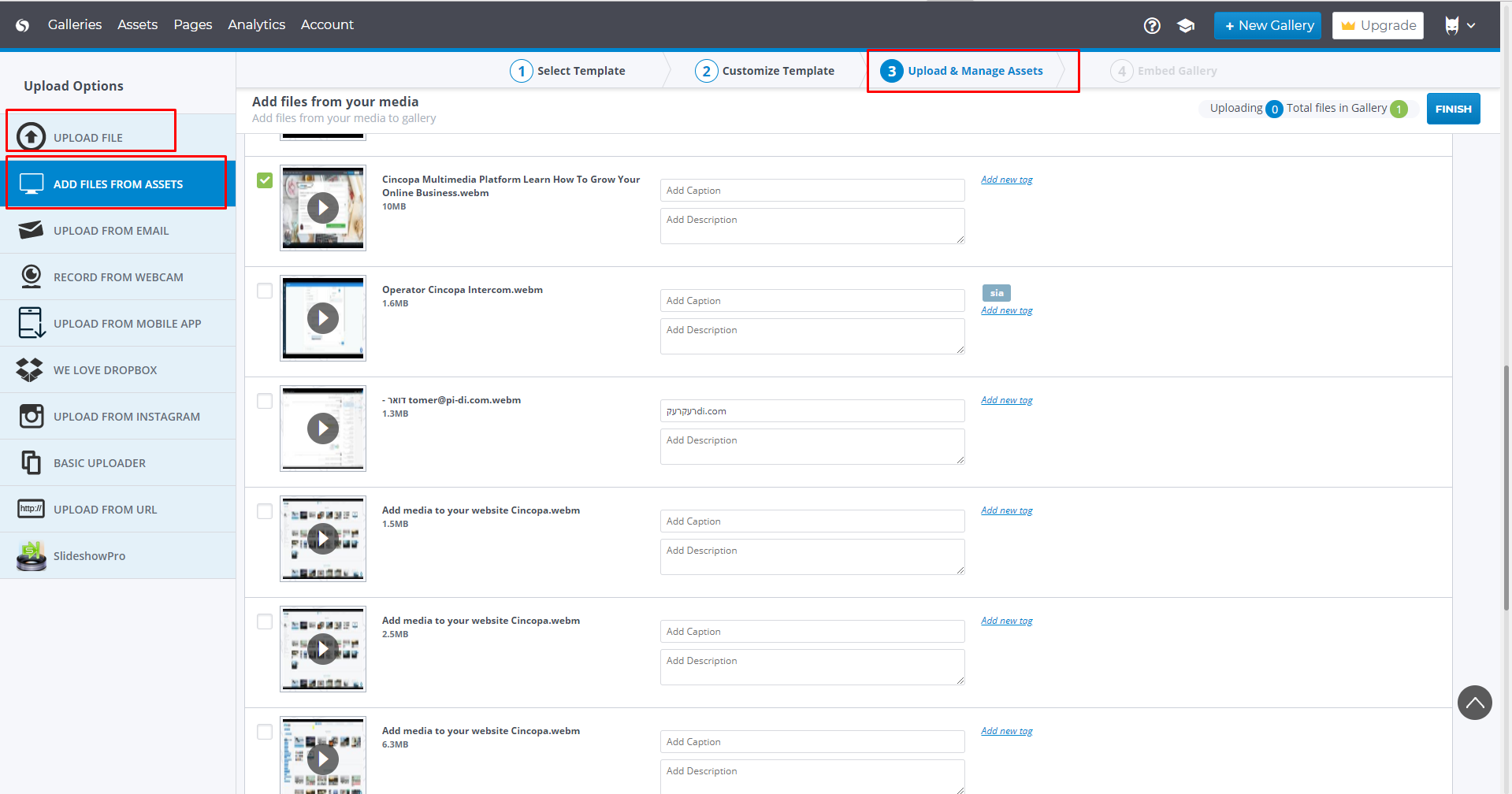Go to Customize Template step

(764, 71)
